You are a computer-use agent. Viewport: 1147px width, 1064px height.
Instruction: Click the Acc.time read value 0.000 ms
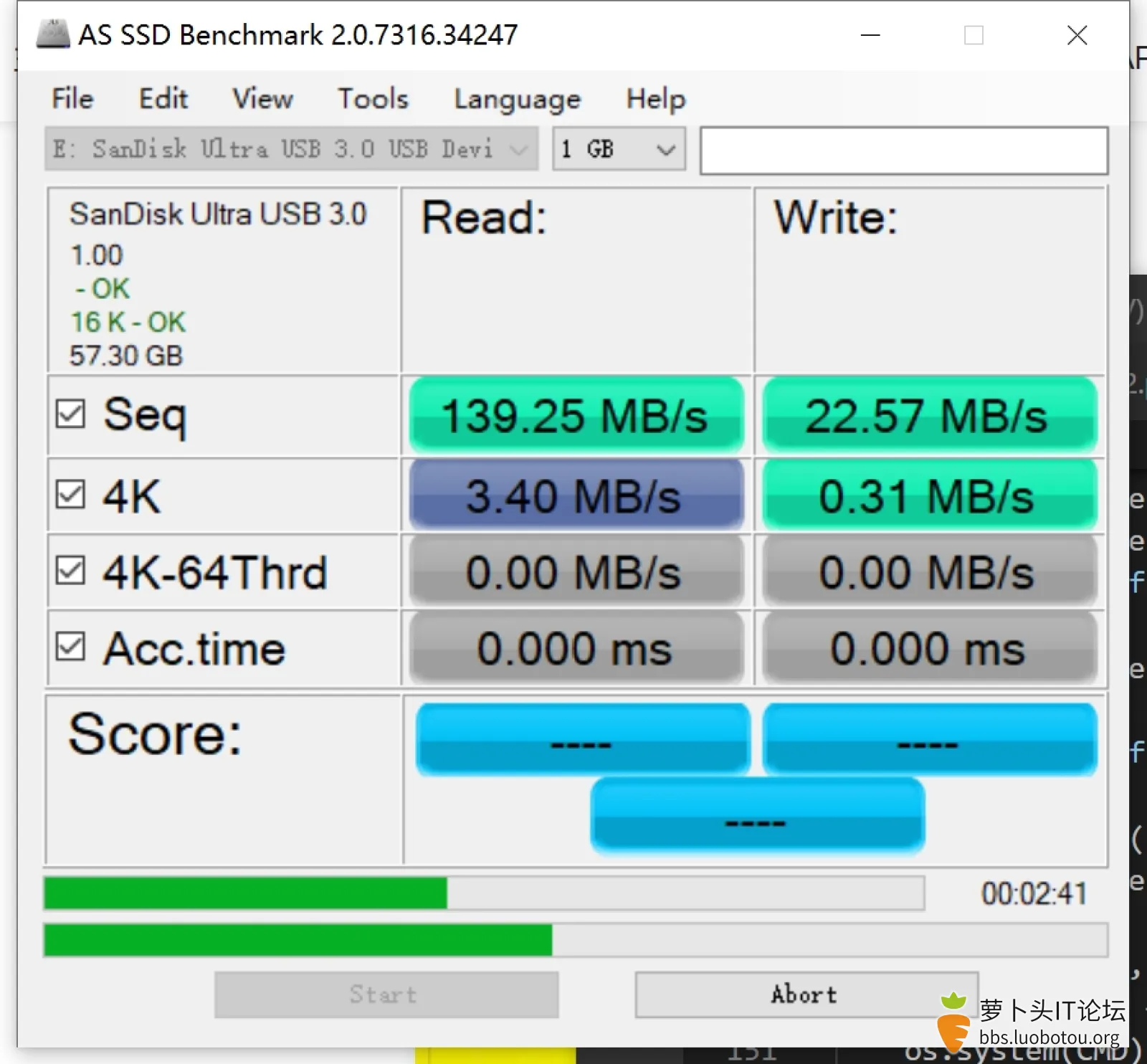[576, 648]
